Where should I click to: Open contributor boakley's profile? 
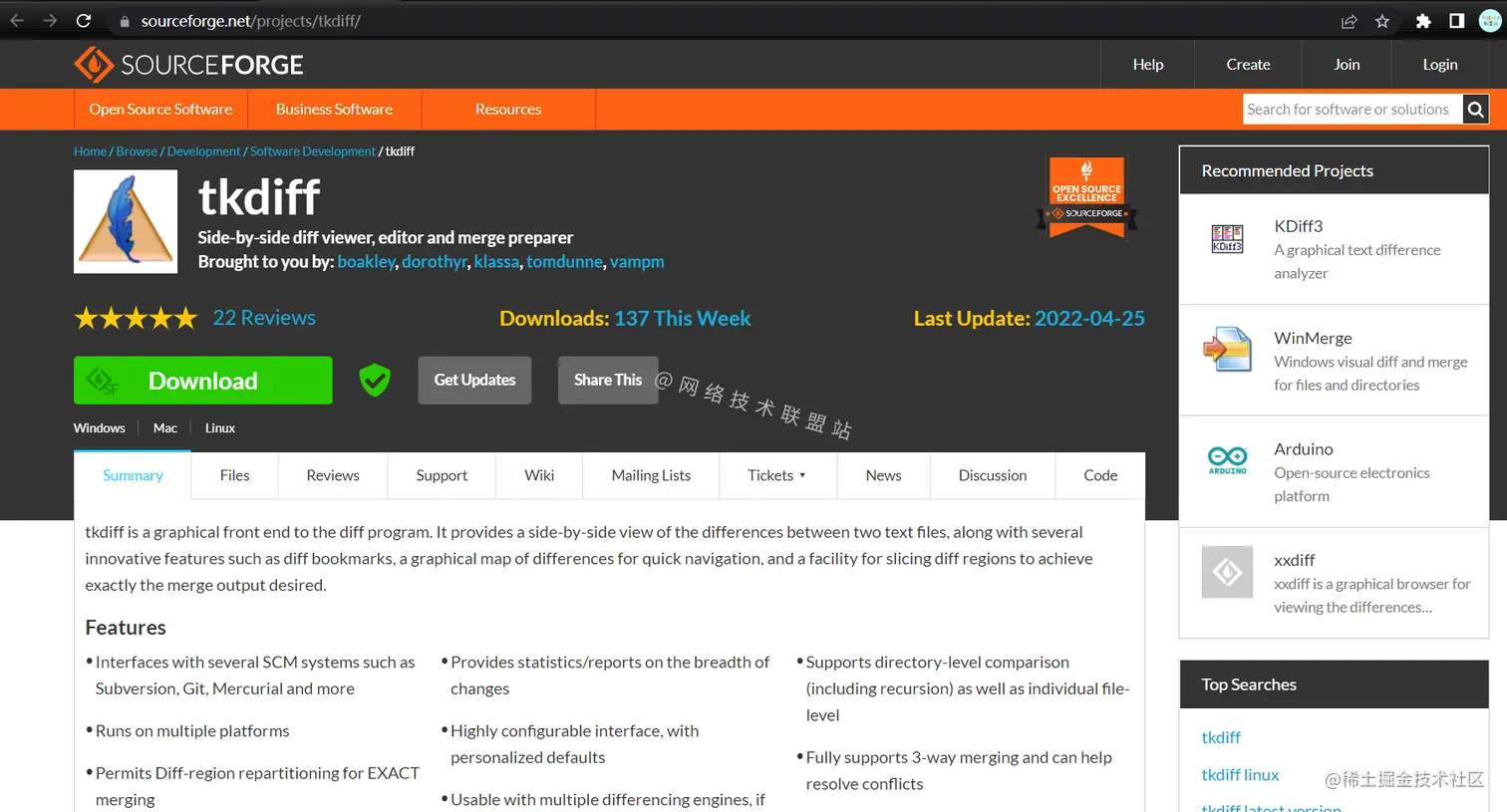click(366, 262)
